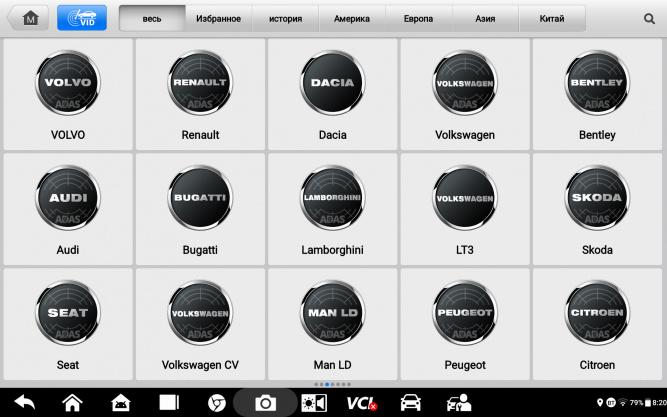Viewport: 667px width, 417px height.
Task: Open the VID vehicle scan button
Action: click(x=82, y=18)
